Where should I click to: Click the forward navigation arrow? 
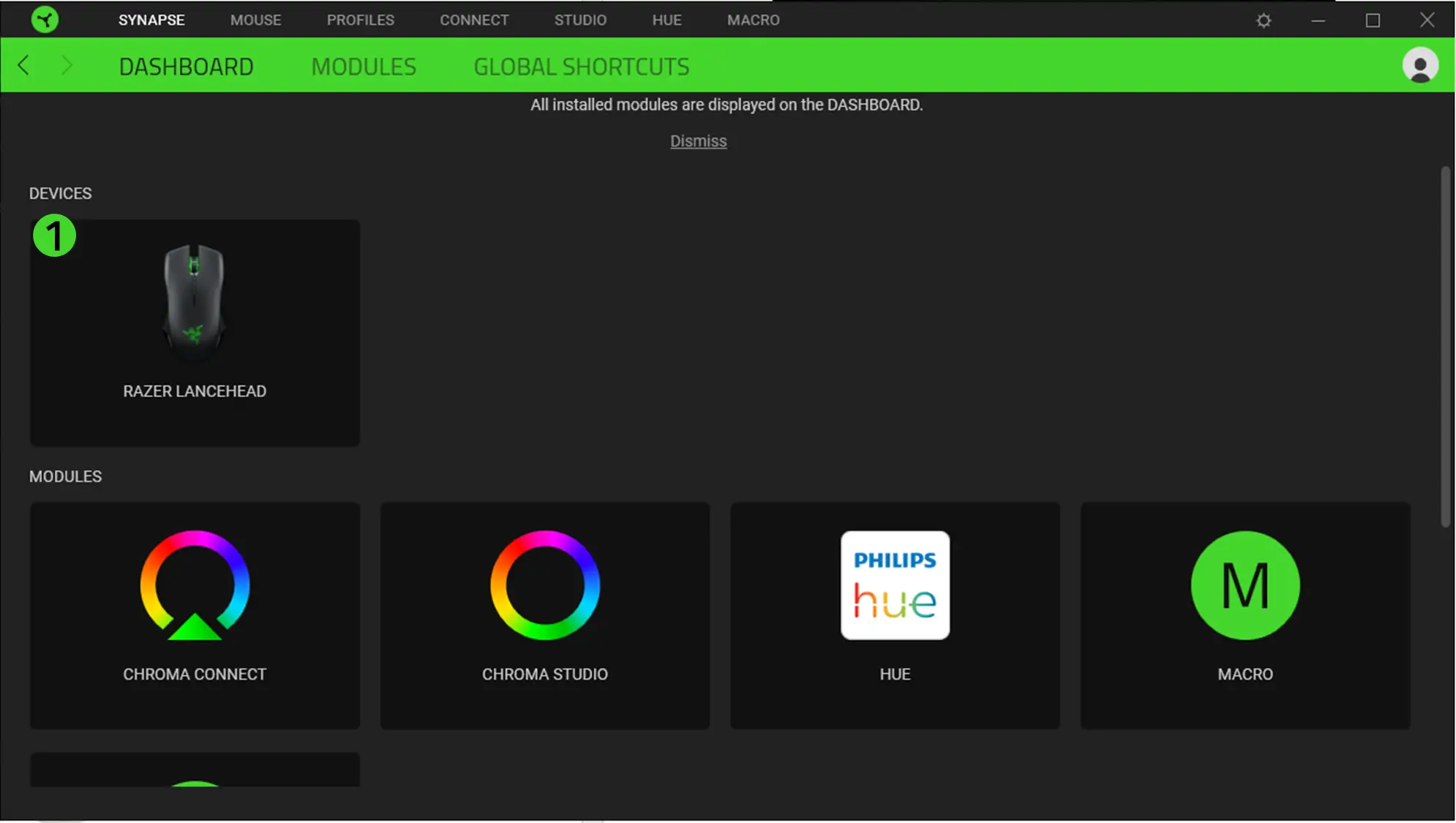(x=66, y=66)
